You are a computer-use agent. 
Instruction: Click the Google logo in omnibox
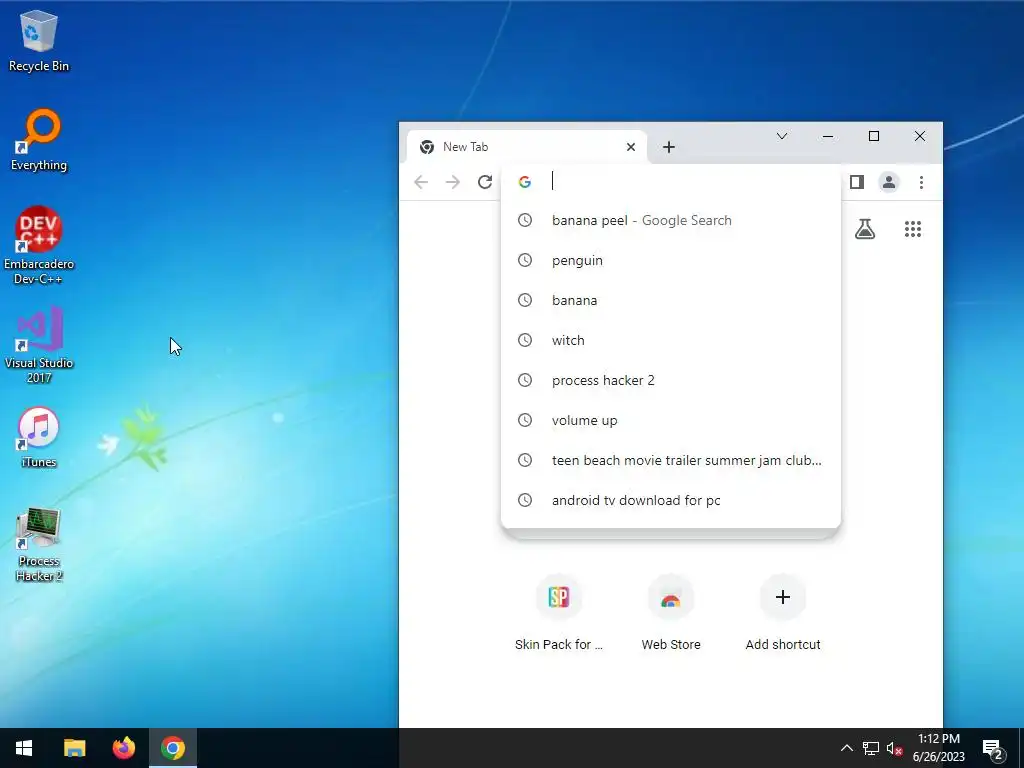[524, 182]
